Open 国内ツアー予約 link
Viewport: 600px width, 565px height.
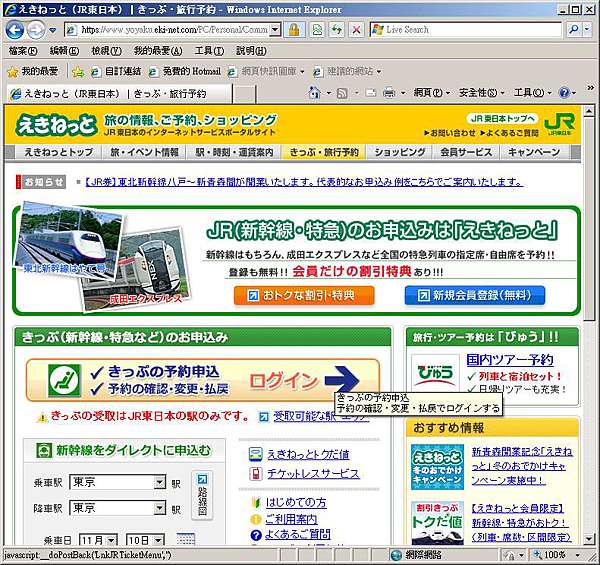[510, 360]
